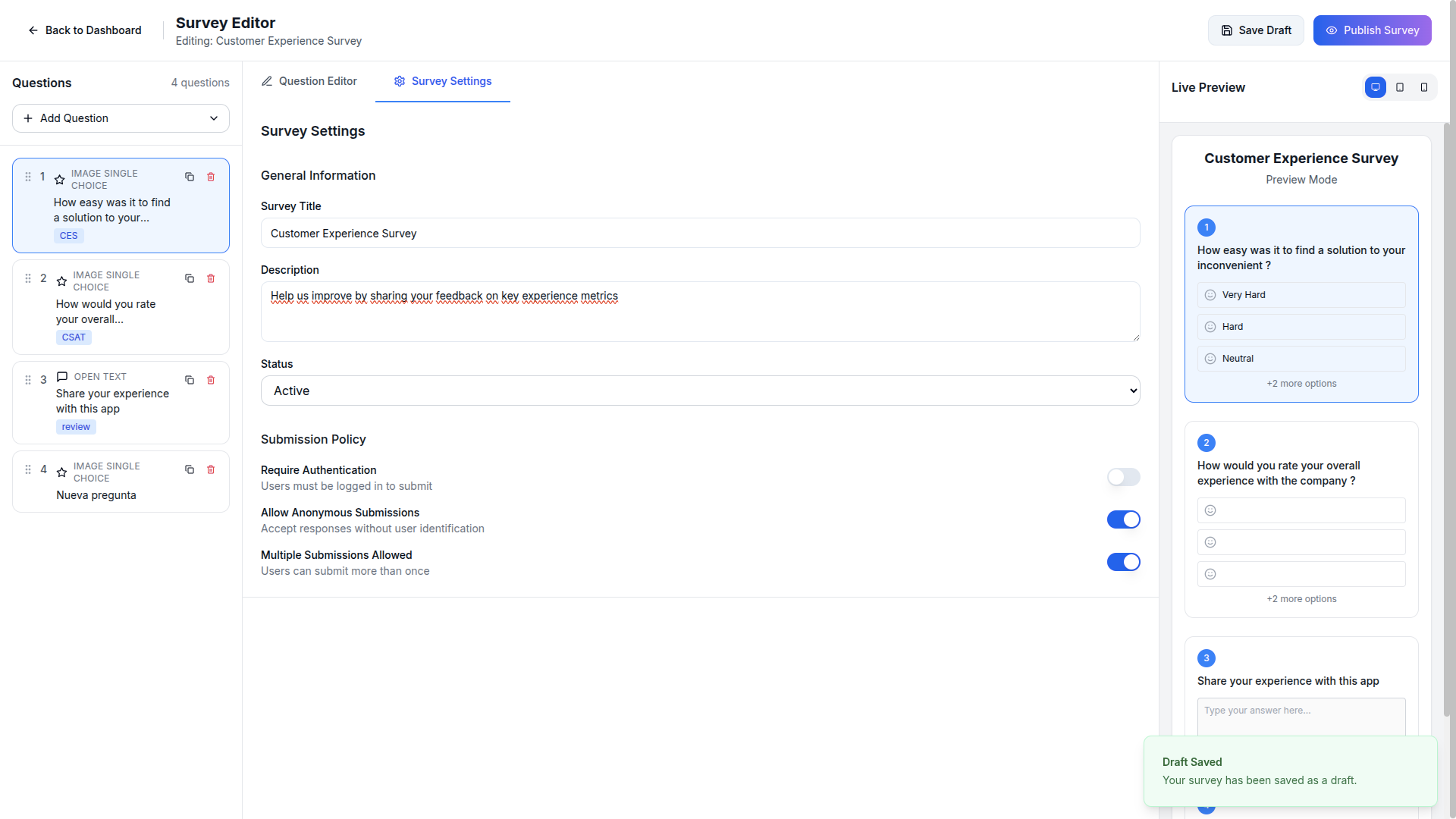Duplicate question 2 using copy icon
This screenshot has height=819, width=1456.
[x=190, y=278]
